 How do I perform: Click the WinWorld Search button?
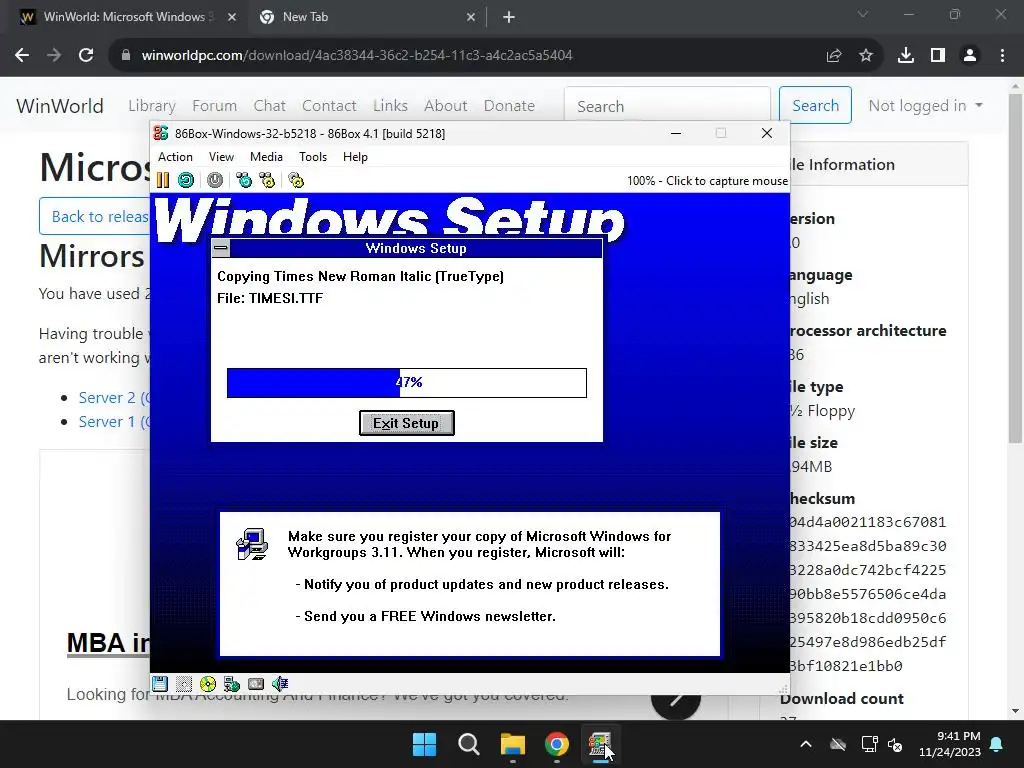click(x=815, y=105)
